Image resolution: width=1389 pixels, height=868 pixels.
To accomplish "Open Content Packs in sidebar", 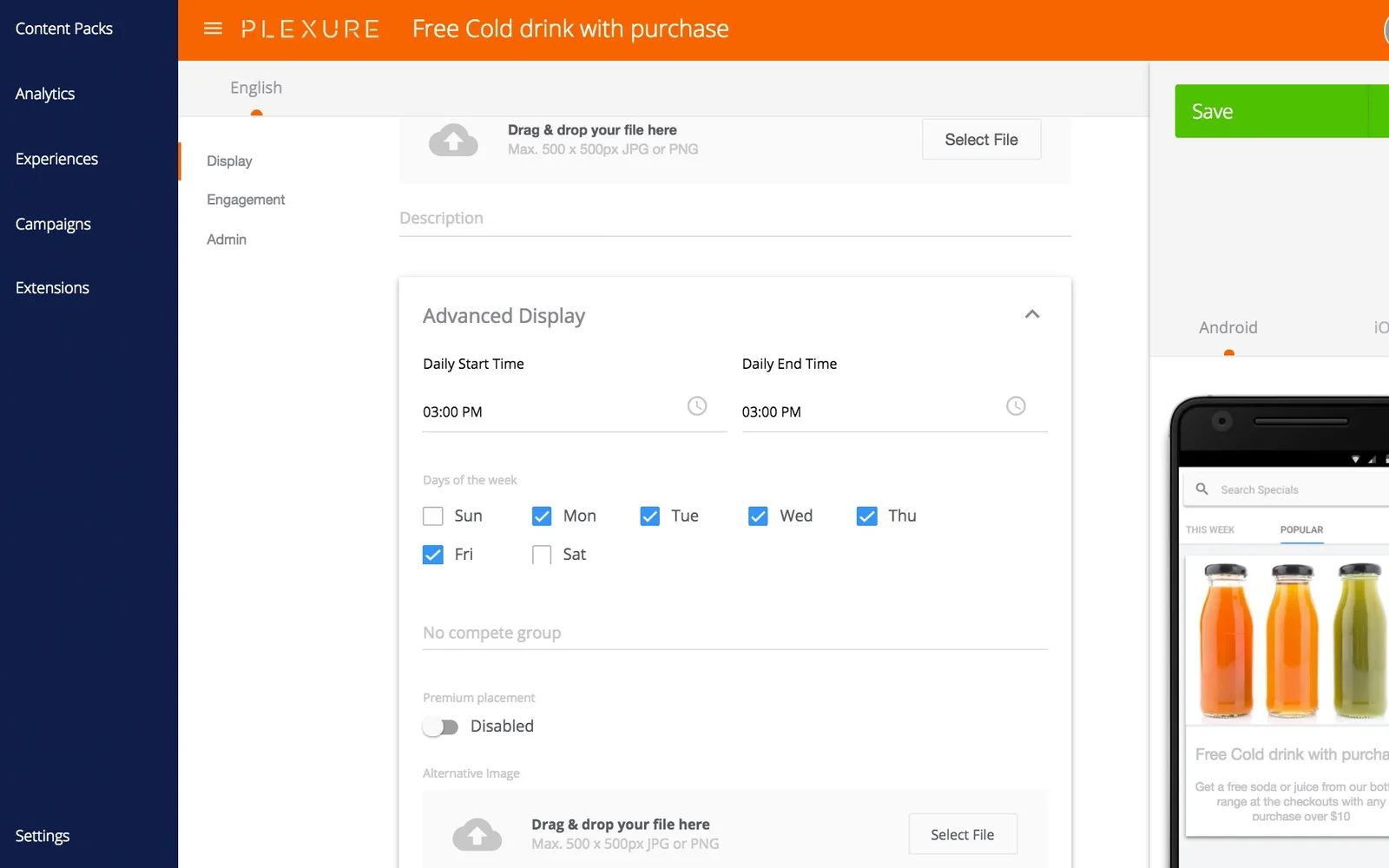I will [x=64, y=29].
